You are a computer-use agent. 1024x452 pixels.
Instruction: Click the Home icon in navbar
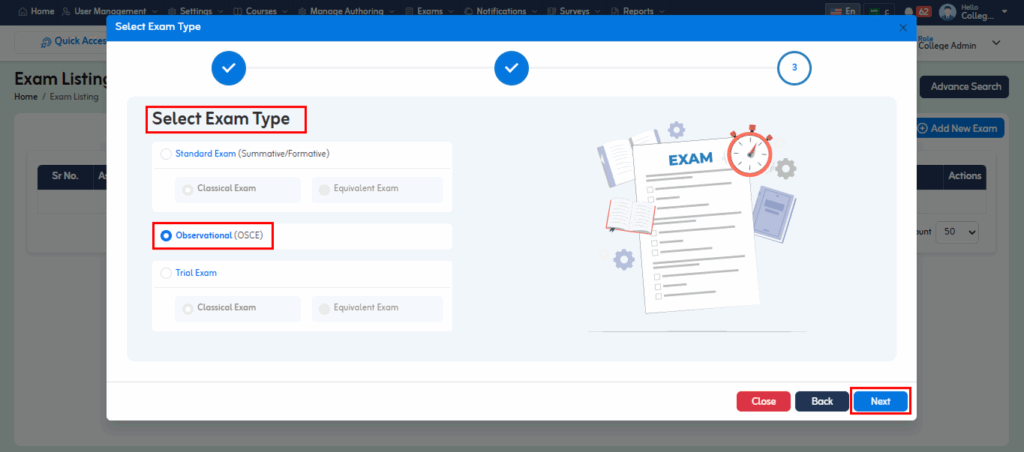click(23, 11)
